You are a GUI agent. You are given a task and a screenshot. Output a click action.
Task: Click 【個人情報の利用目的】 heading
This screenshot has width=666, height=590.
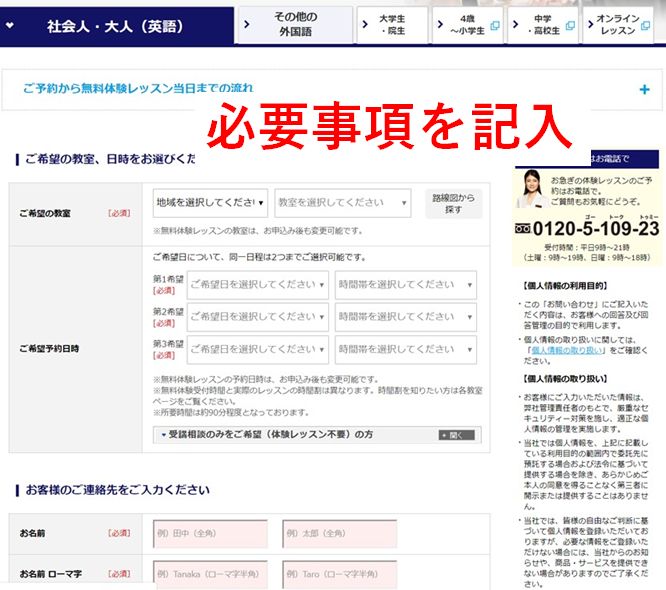tap(565, 286)
